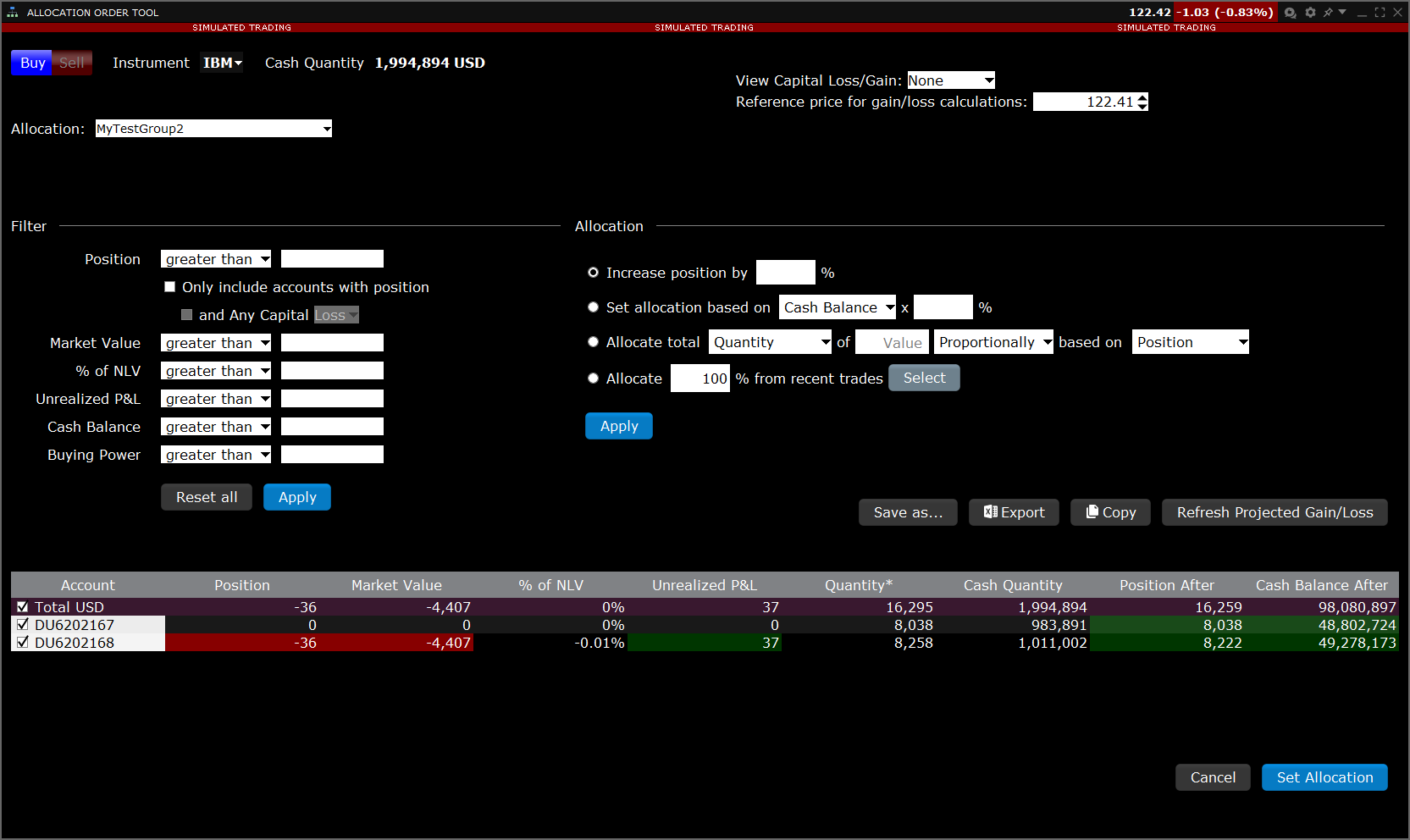Click the maximize window icon
The width and height of the screenshot is (1410, 840).
[x=1380, y=13]
